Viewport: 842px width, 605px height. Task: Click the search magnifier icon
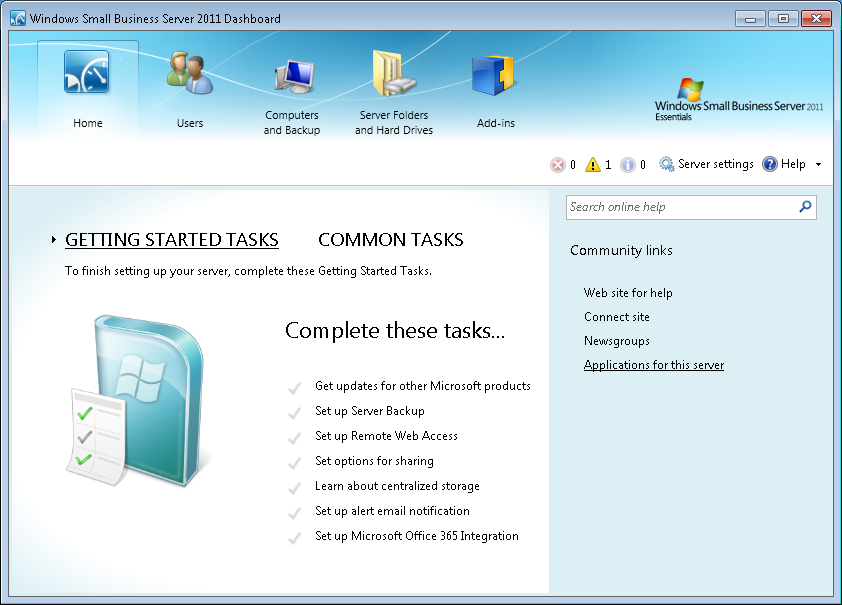click(805, 207)
